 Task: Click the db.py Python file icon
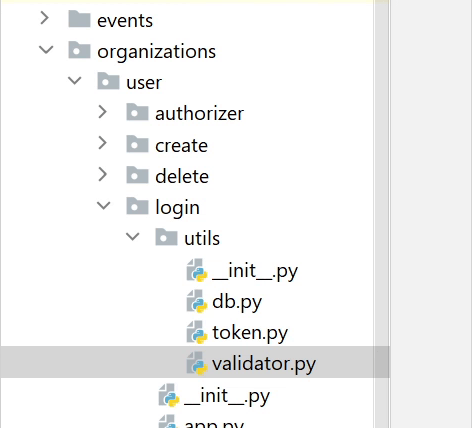tap(197, 301)
